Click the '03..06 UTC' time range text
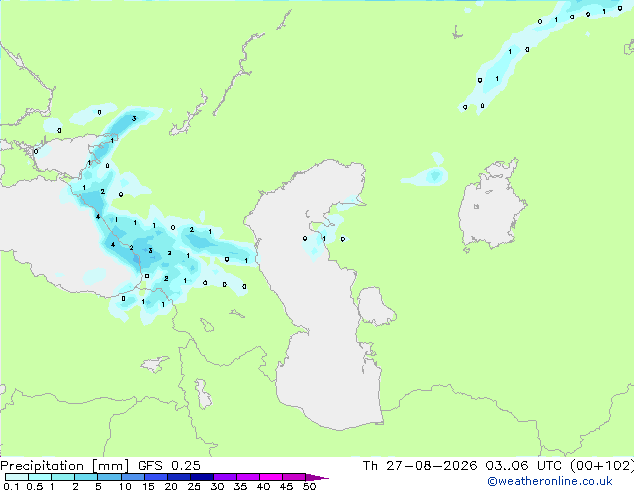This screenshot has width=634, height=490. click(x=524, y=466)
